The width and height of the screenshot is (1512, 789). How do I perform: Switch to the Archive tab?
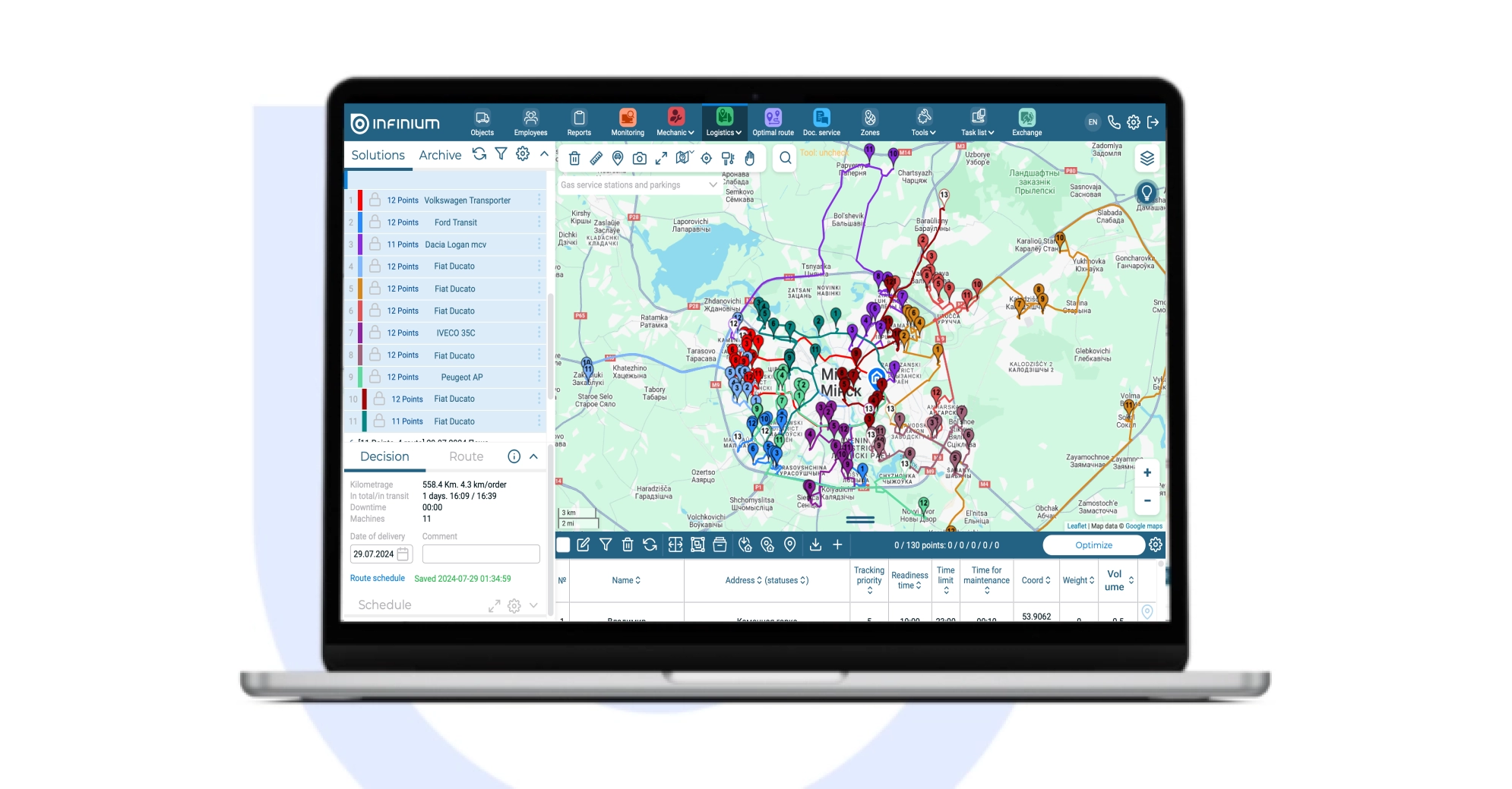(440, 155)
